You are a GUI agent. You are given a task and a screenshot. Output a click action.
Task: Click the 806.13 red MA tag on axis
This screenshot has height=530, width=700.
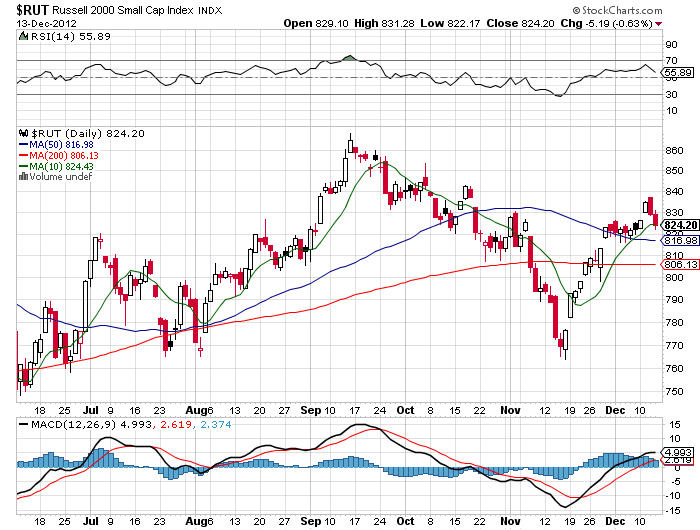pyautogui.click(x=679, y=264)
